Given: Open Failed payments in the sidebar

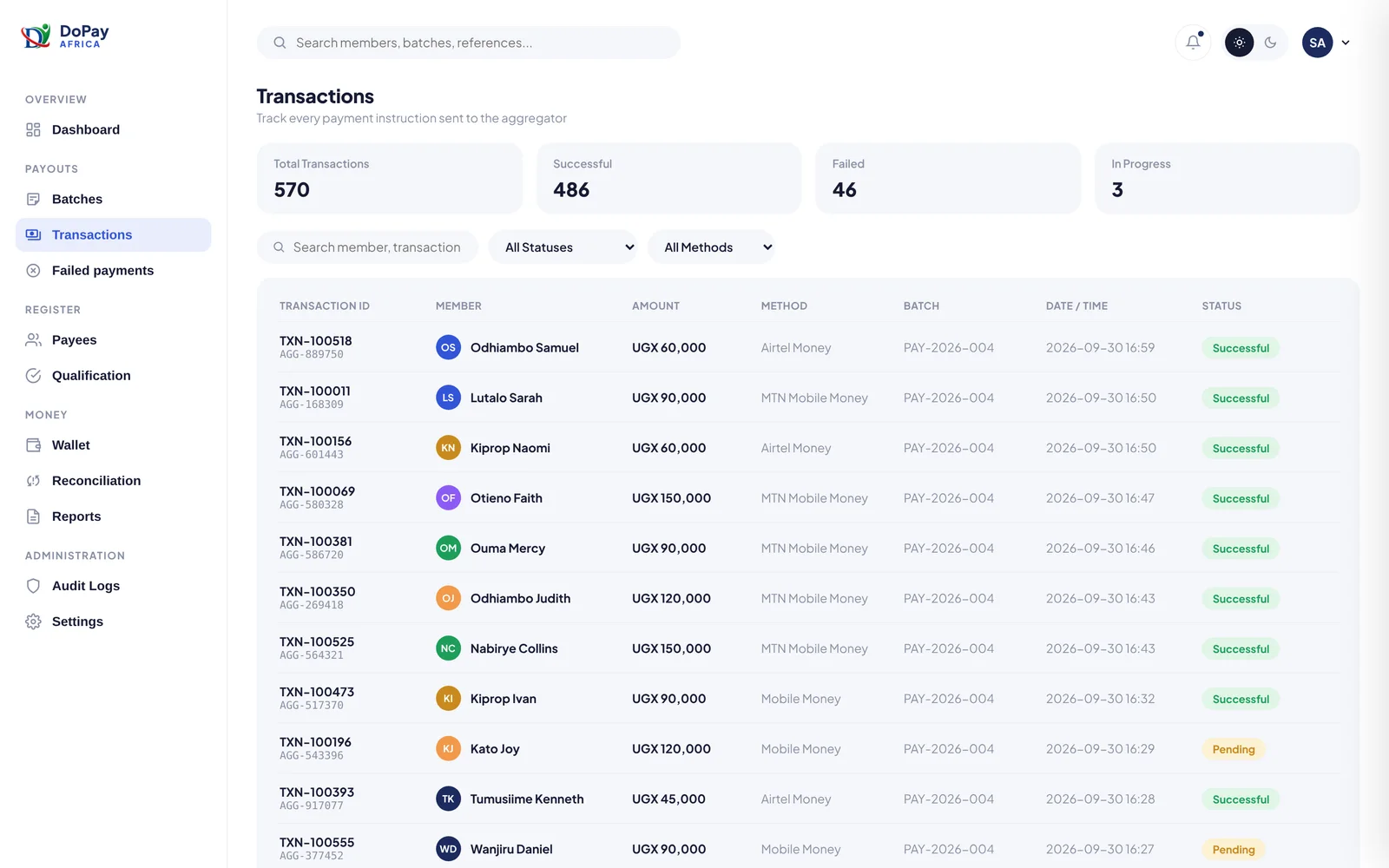Looking at the screenshot, I should 113,270.
